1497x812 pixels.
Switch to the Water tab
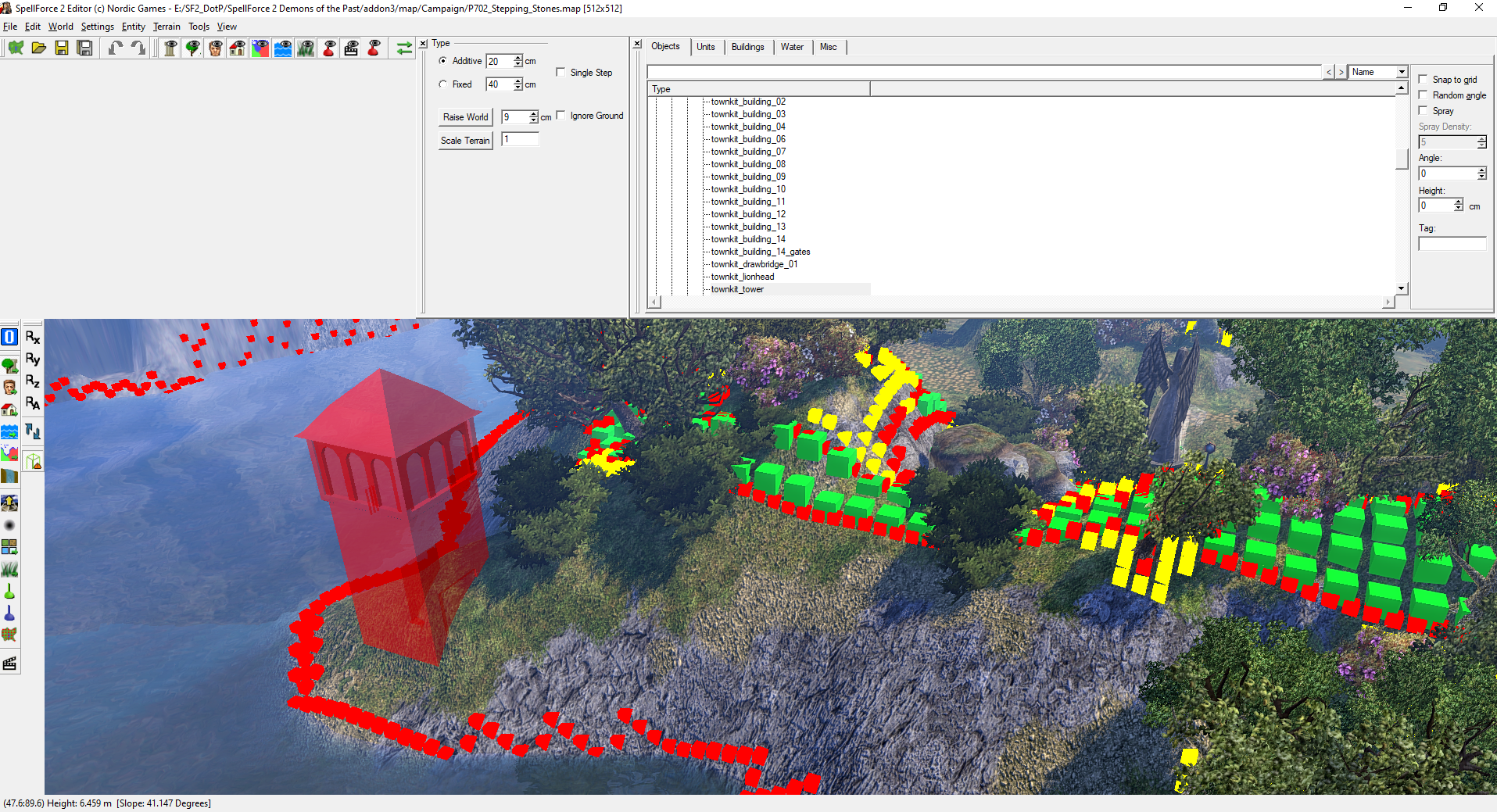792,47
